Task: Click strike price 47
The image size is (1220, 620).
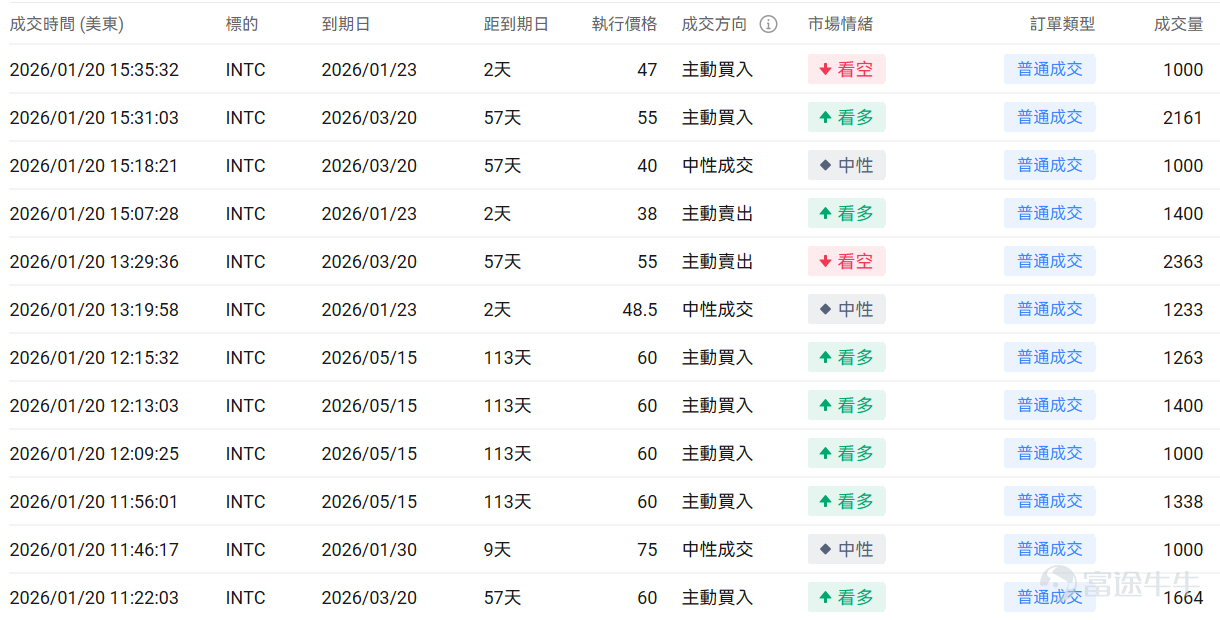Action: pos(648,70)
